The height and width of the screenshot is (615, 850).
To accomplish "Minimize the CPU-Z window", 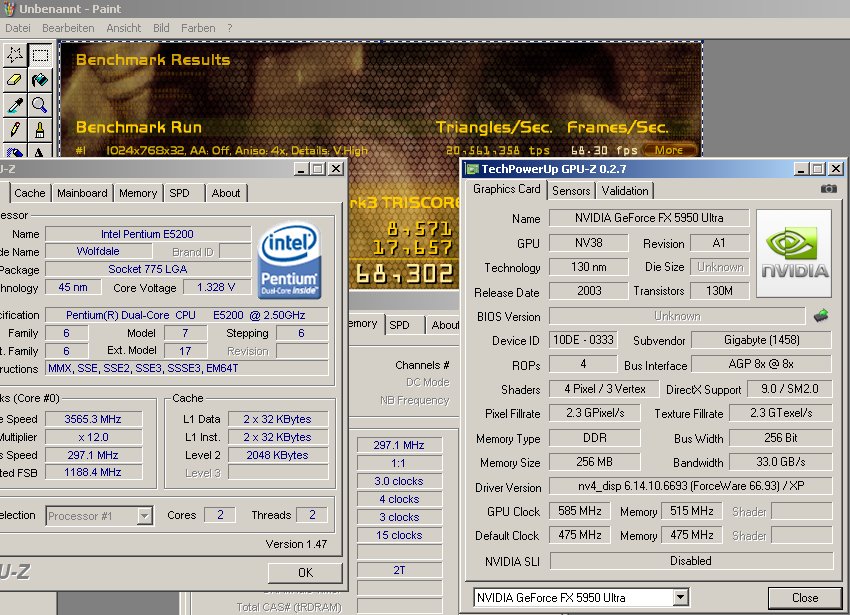I will coord(301,169).
